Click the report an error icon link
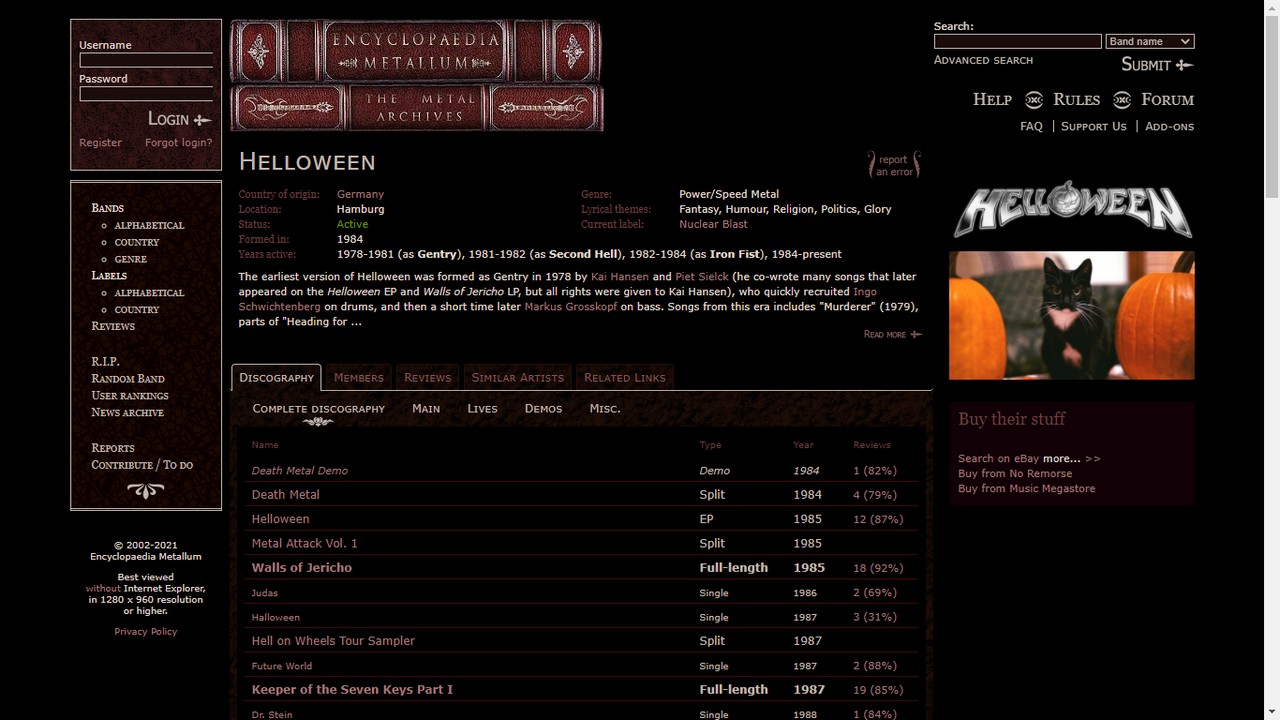Viewport: 1280px width, 720px height. click(x=894, y=165)
